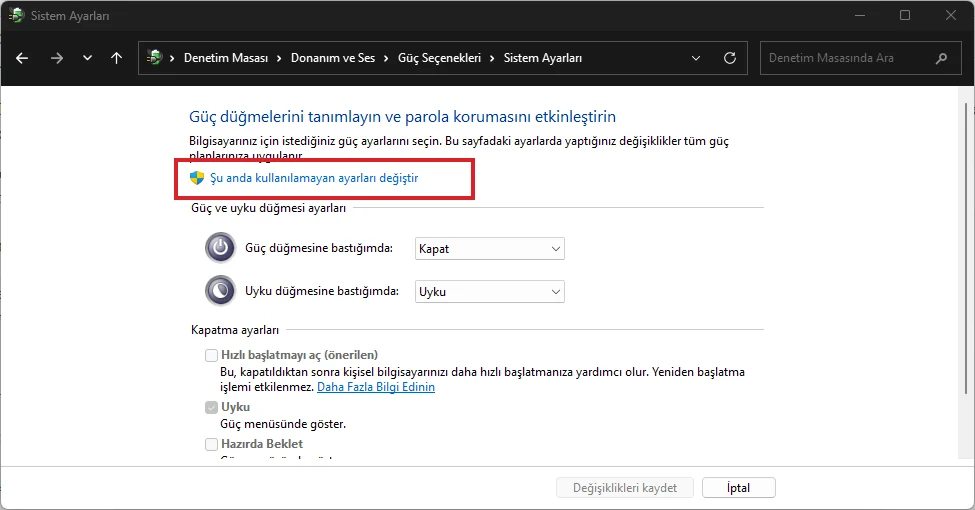The image size is (975, 510).
Task: Go back with the left arrow
Action: pyautogui.click(x=22, y=58)
